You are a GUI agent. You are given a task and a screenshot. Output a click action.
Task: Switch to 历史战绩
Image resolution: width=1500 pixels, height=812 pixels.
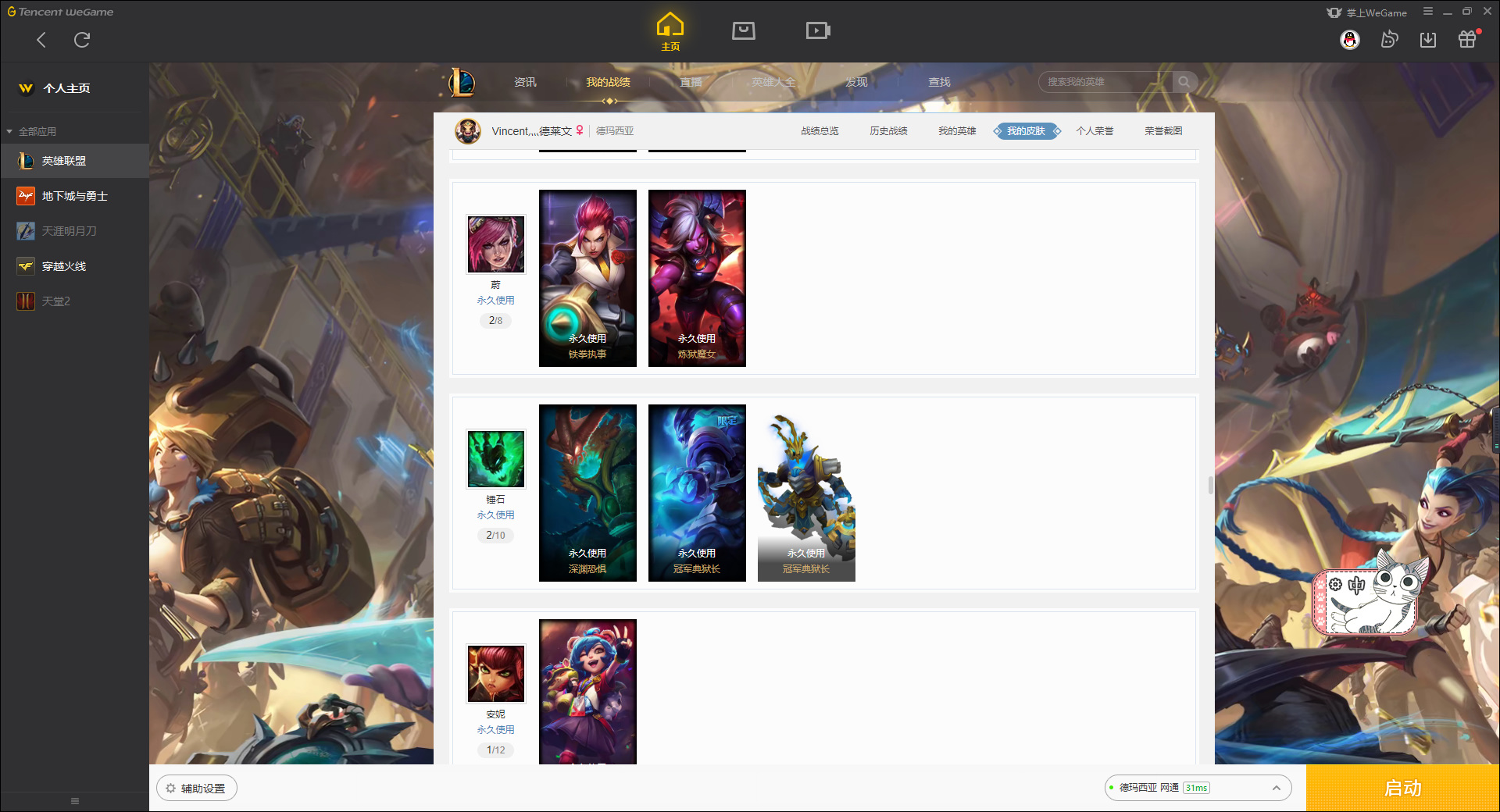pyautogui.click(x=888, y=131)
